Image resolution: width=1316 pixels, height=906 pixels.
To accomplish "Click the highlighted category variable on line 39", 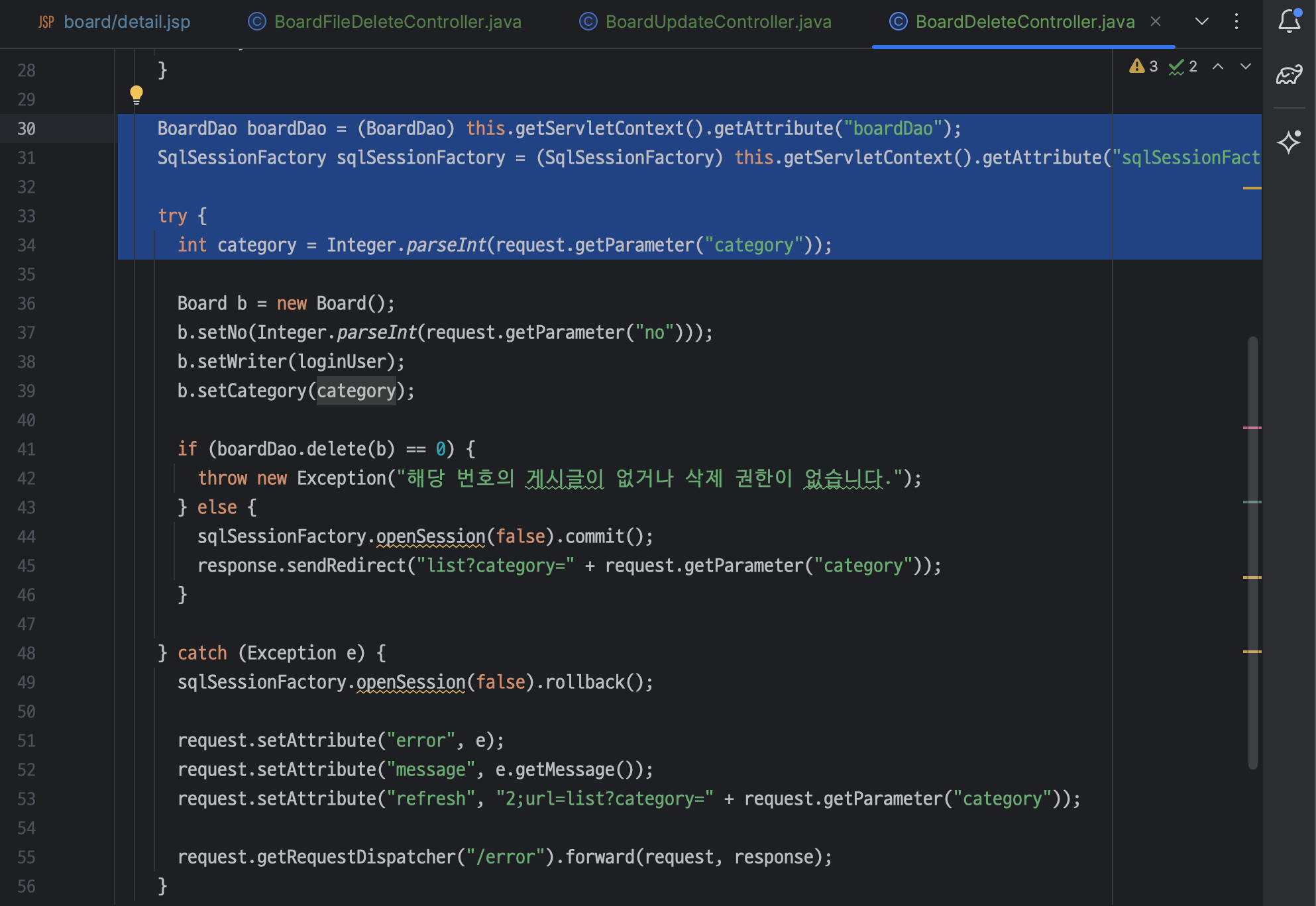I will [x=356, y=391].
